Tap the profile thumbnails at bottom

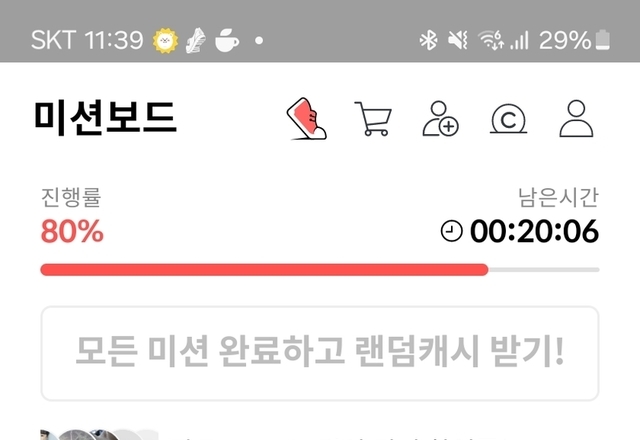pyautogui.click(x=99, y=434)
